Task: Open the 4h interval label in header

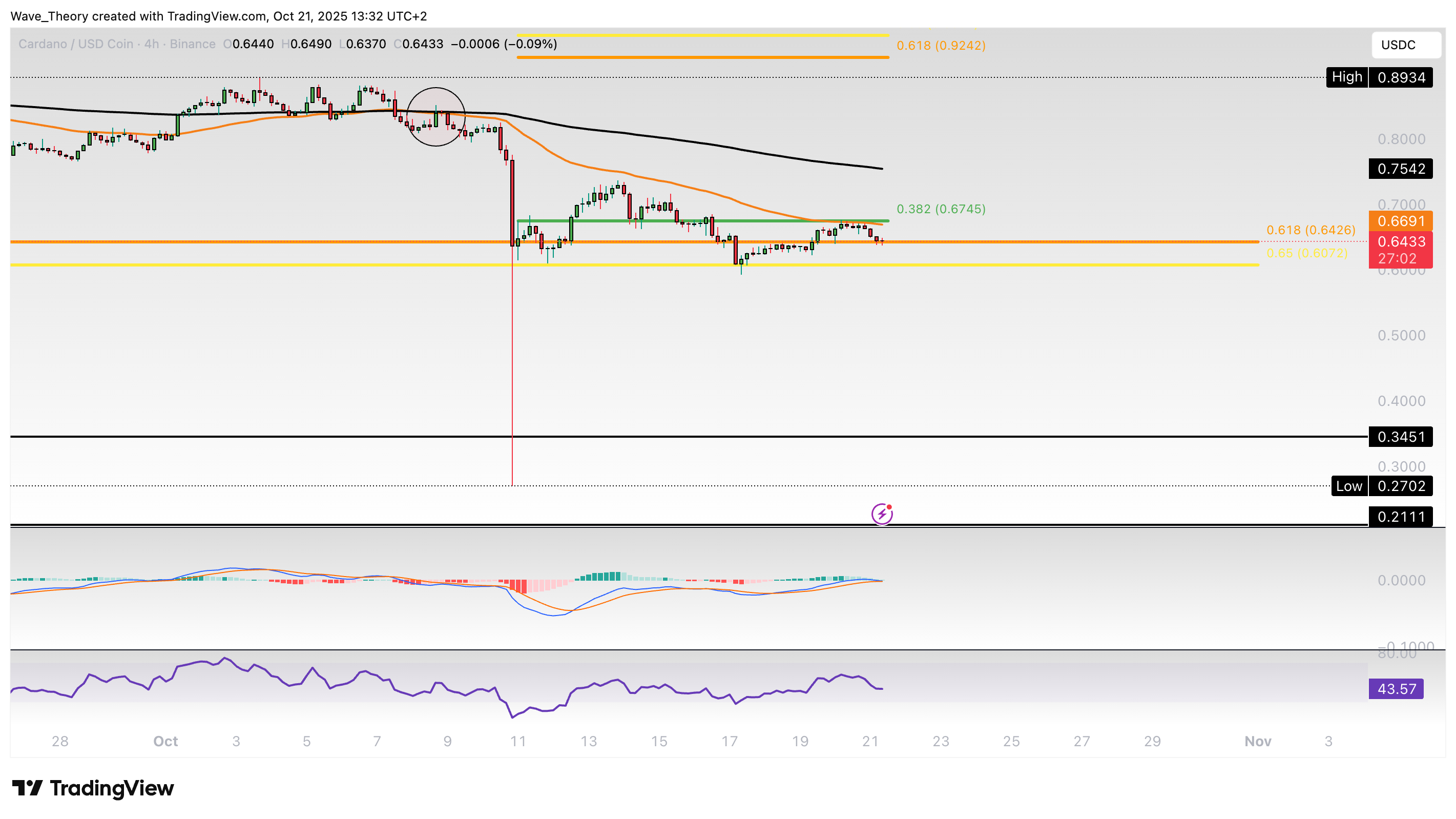Action: pos(151,44)
